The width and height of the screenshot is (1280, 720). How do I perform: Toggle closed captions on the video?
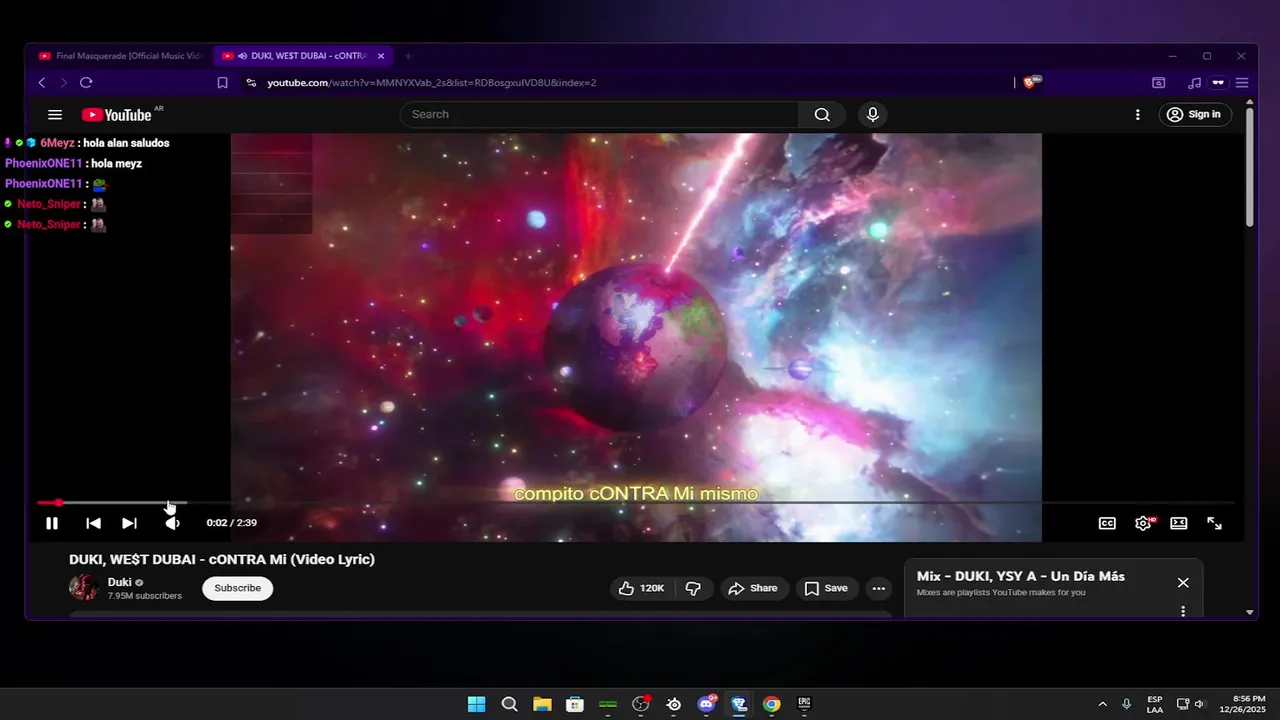1107,523
